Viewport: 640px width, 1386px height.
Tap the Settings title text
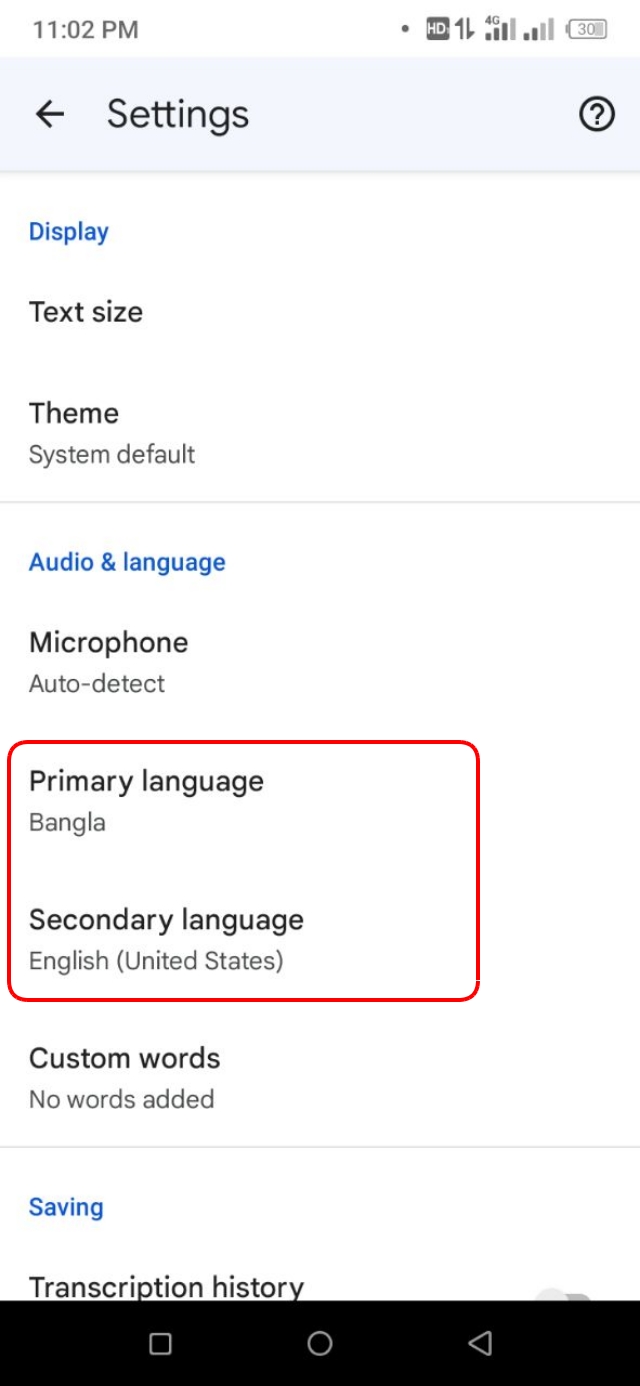click(x=177, y=114)
